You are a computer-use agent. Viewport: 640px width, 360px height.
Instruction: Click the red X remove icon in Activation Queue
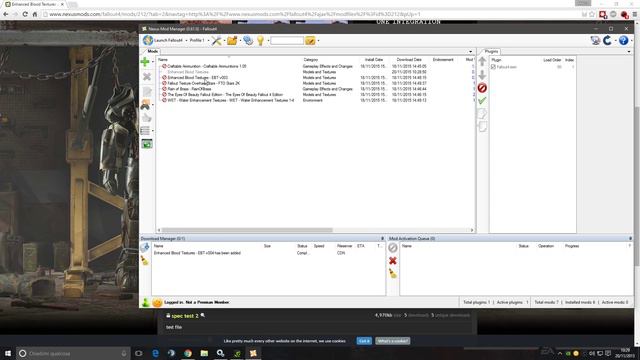pos(393,260)
